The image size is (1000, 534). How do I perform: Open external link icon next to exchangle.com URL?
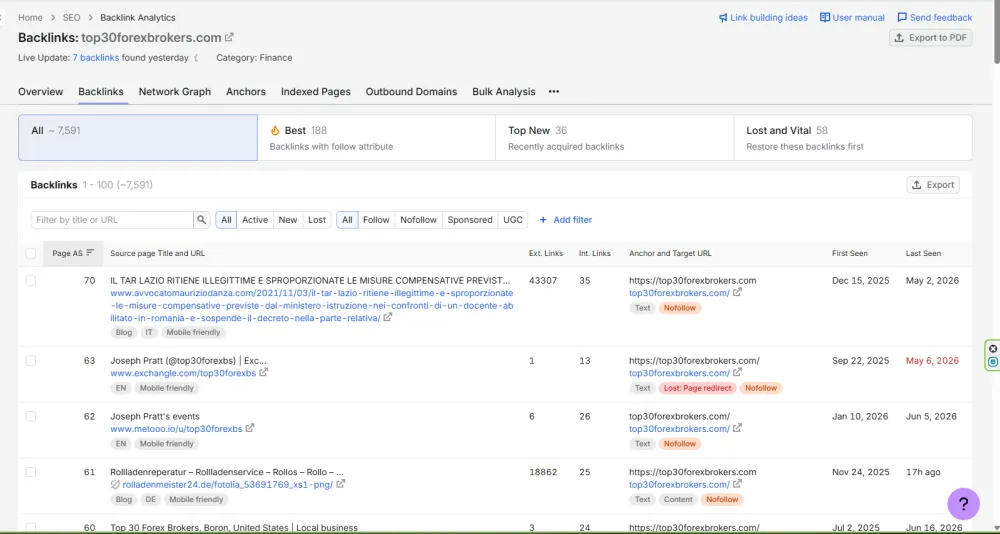[x=263, y=373]
